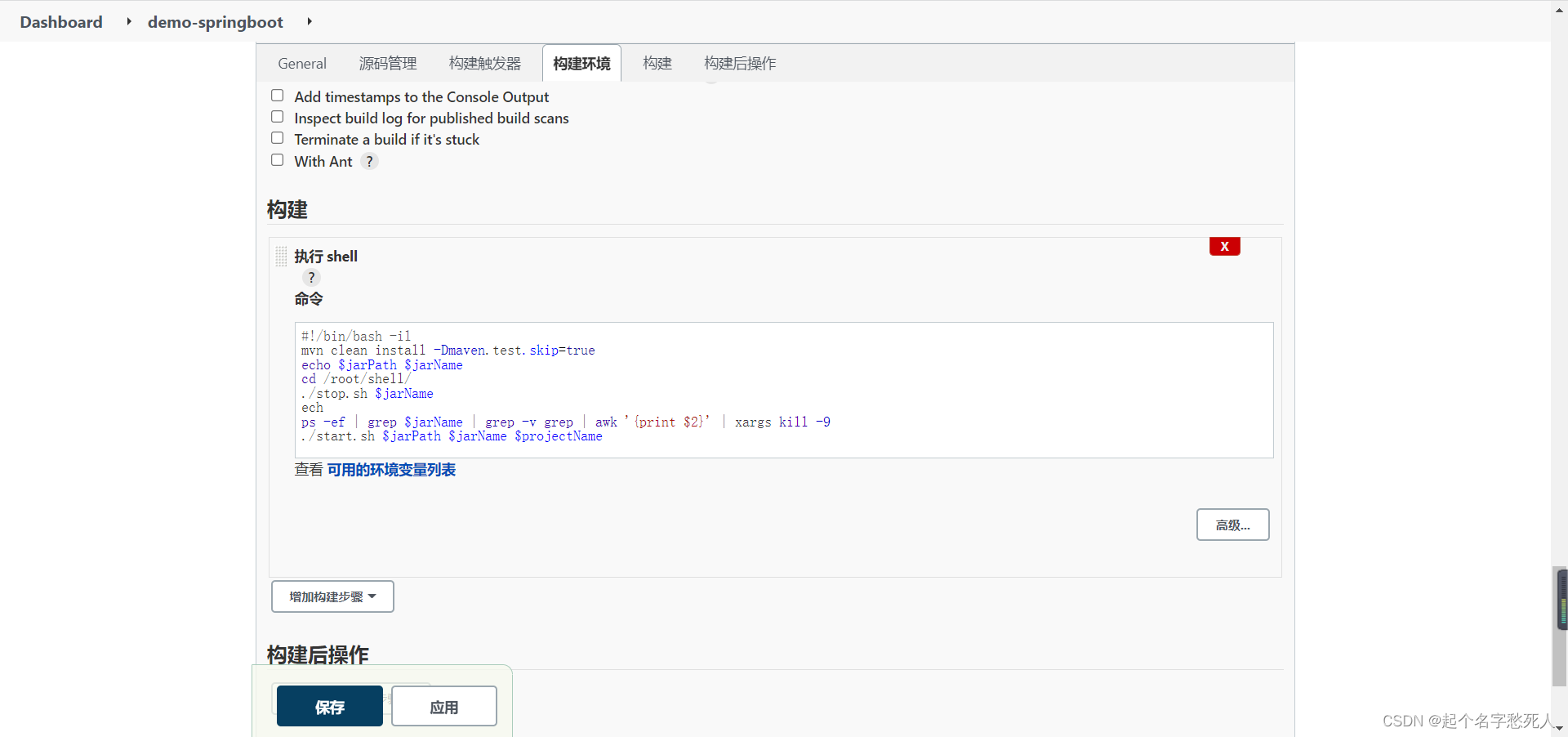Switch to the General tab

302,64
